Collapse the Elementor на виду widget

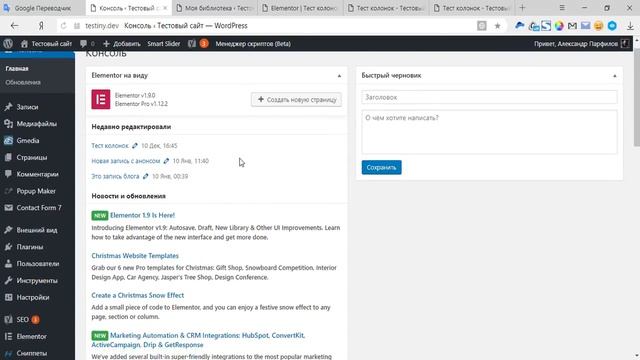tap(339, 76)
